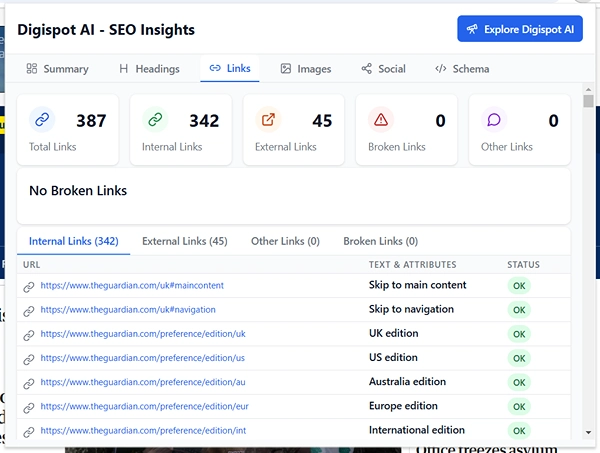
Task: Go to the Social tab
Action: (383, 69)
